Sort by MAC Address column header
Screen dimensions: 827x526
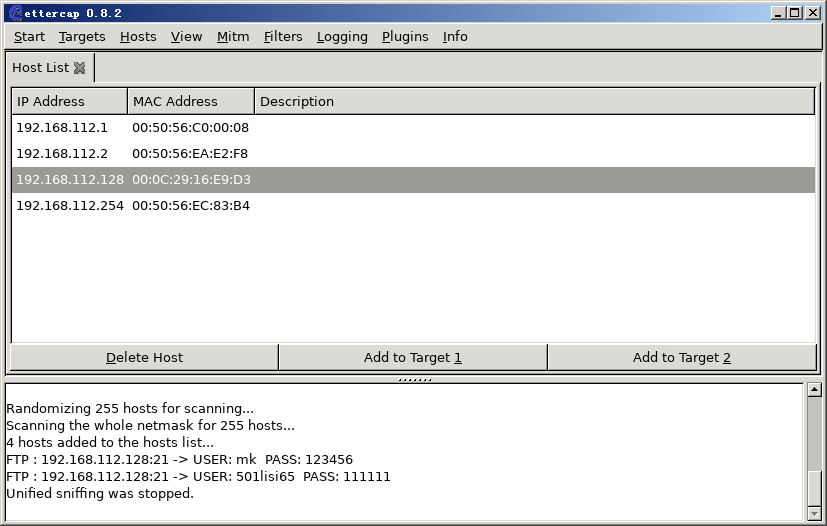coord(191,101)
